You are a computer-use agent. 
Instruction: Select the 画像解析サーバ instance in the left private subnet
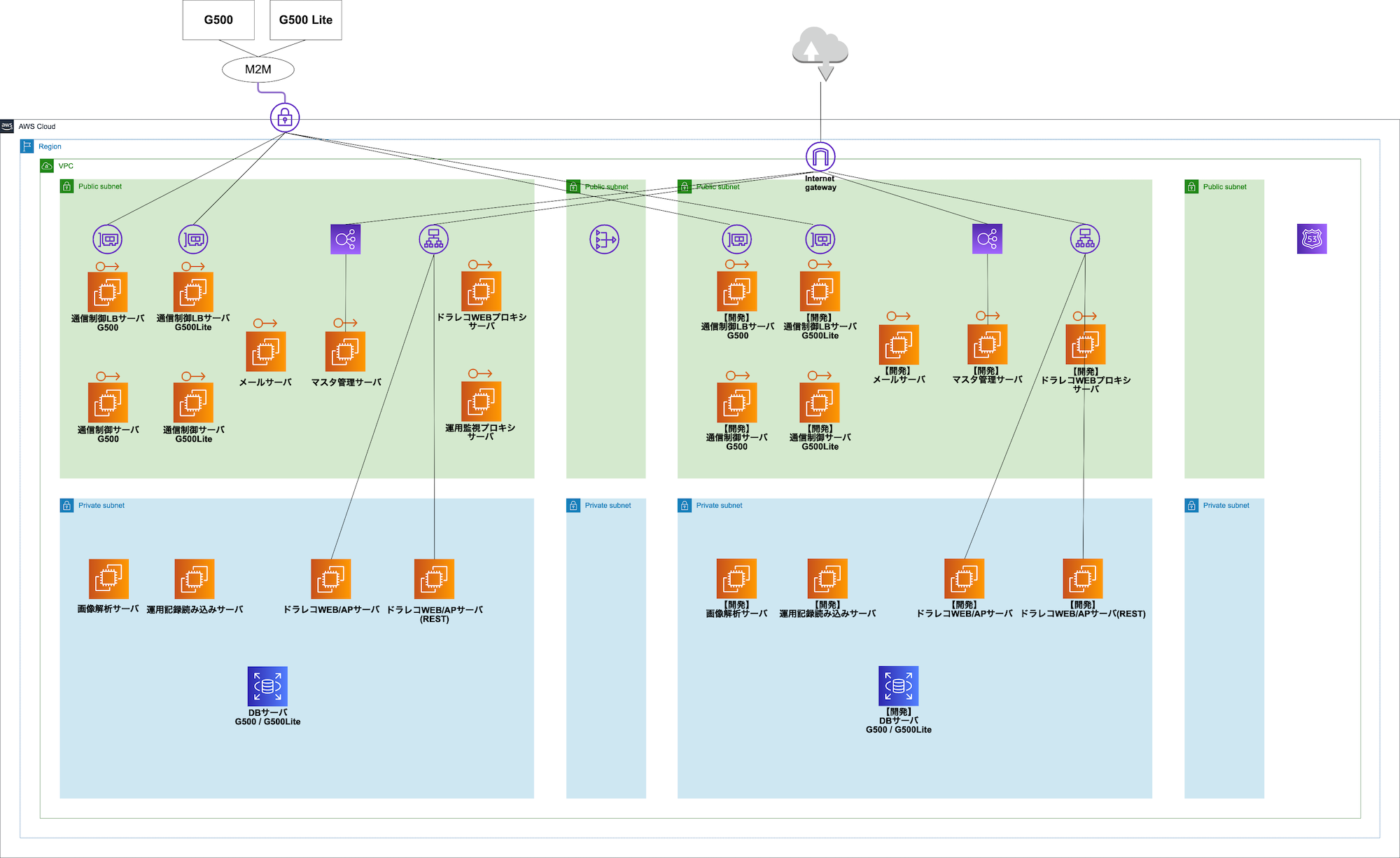coord(108,579)
